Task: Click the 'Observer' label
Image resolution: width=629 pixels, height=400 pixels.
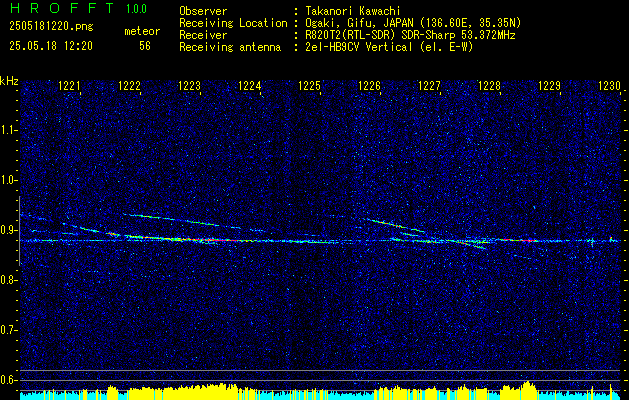Action: tap(203, 11)
